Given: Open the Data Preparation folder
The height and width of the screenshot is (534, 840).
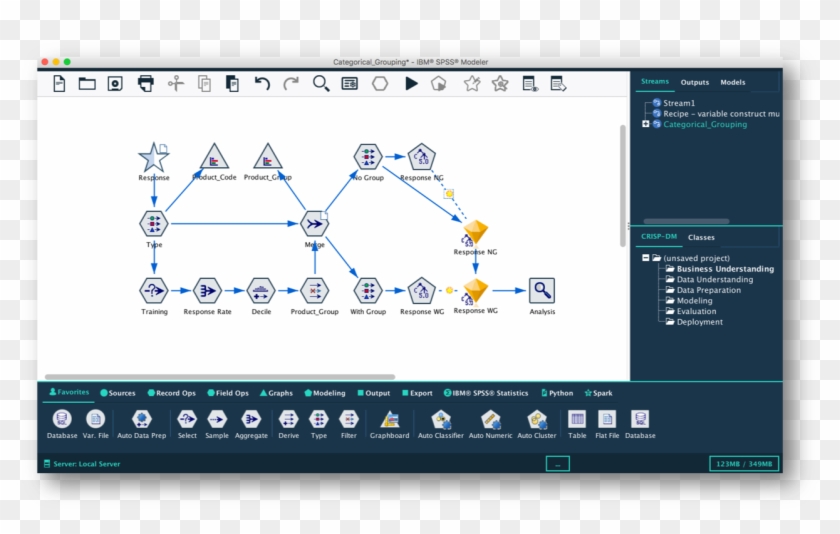Looking at the screenshot, I should [708, 290].
